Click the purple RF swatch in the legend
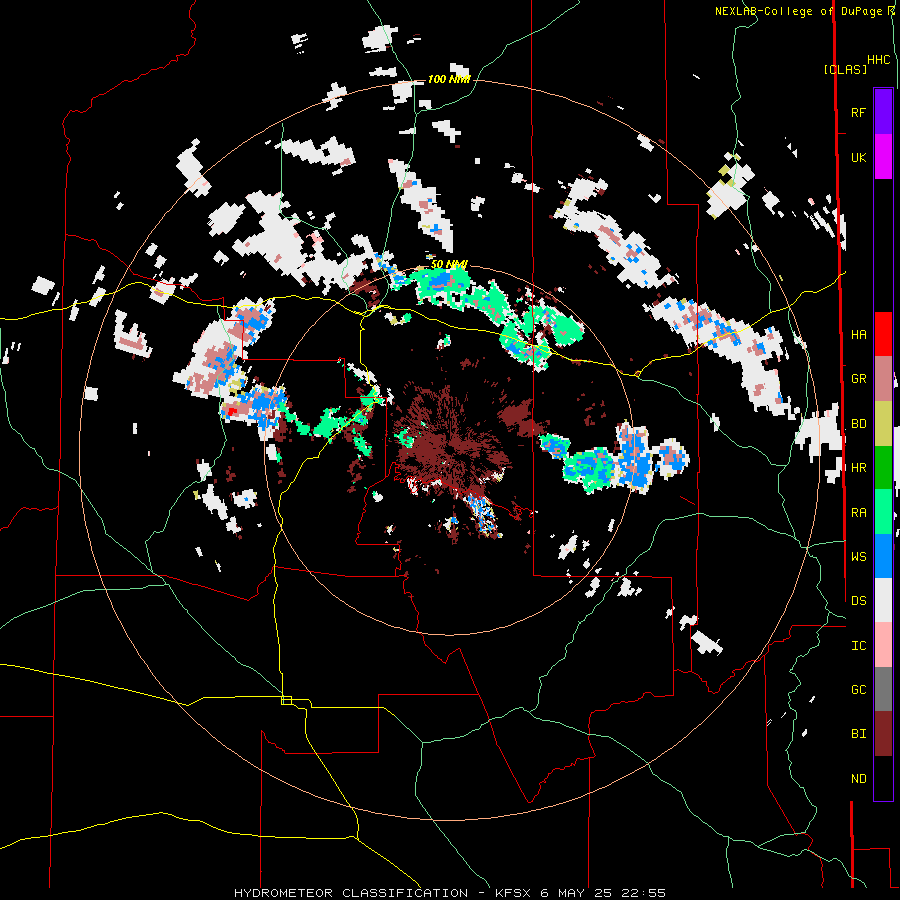The height and width of the screenshot is (900, 900). tap(883, 112)
